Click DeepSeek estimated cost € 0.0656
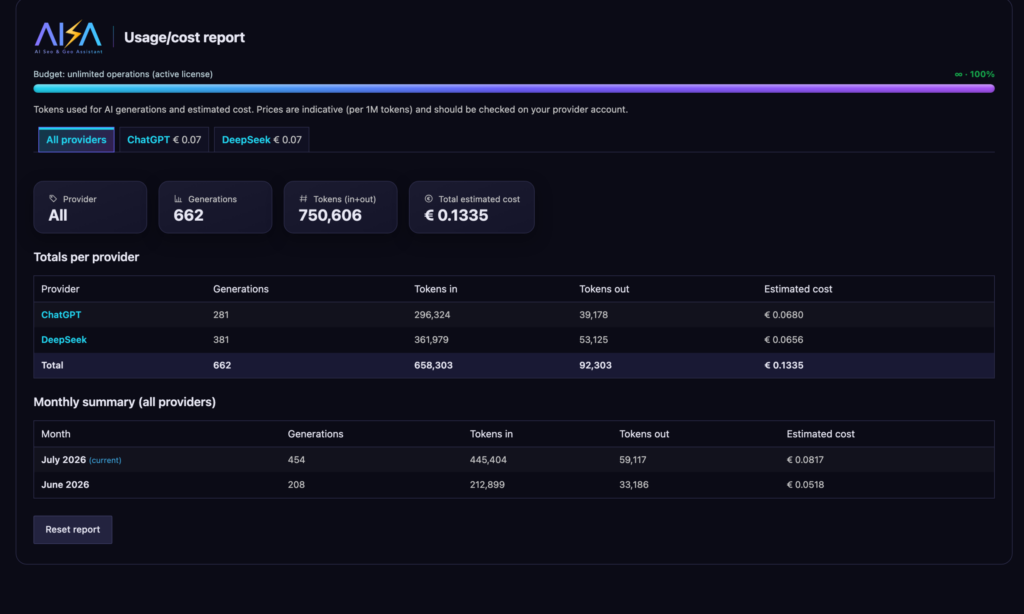The width and height of the screenshot is (1024, 614). click(x=784, y=340)
